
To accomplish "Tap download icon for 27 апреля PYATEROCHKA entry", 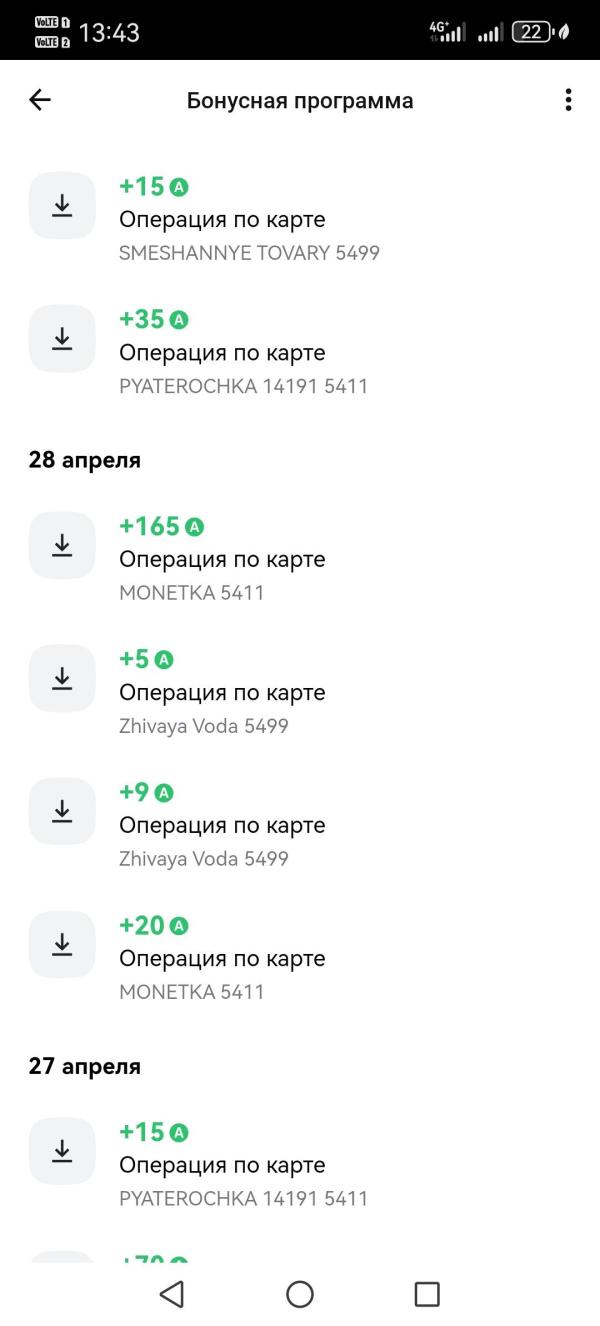I will (x=62, y=1151).
